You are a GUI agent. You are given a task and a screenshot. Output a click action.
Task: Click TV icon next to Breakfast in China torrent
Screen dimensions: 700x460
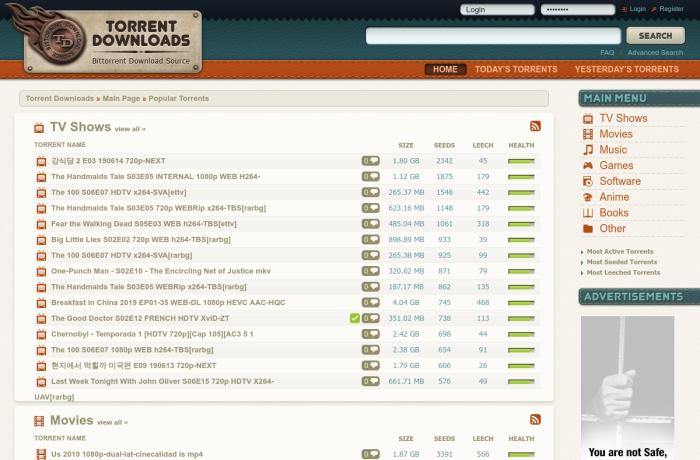pyautogui.click(x=42, y=303)
